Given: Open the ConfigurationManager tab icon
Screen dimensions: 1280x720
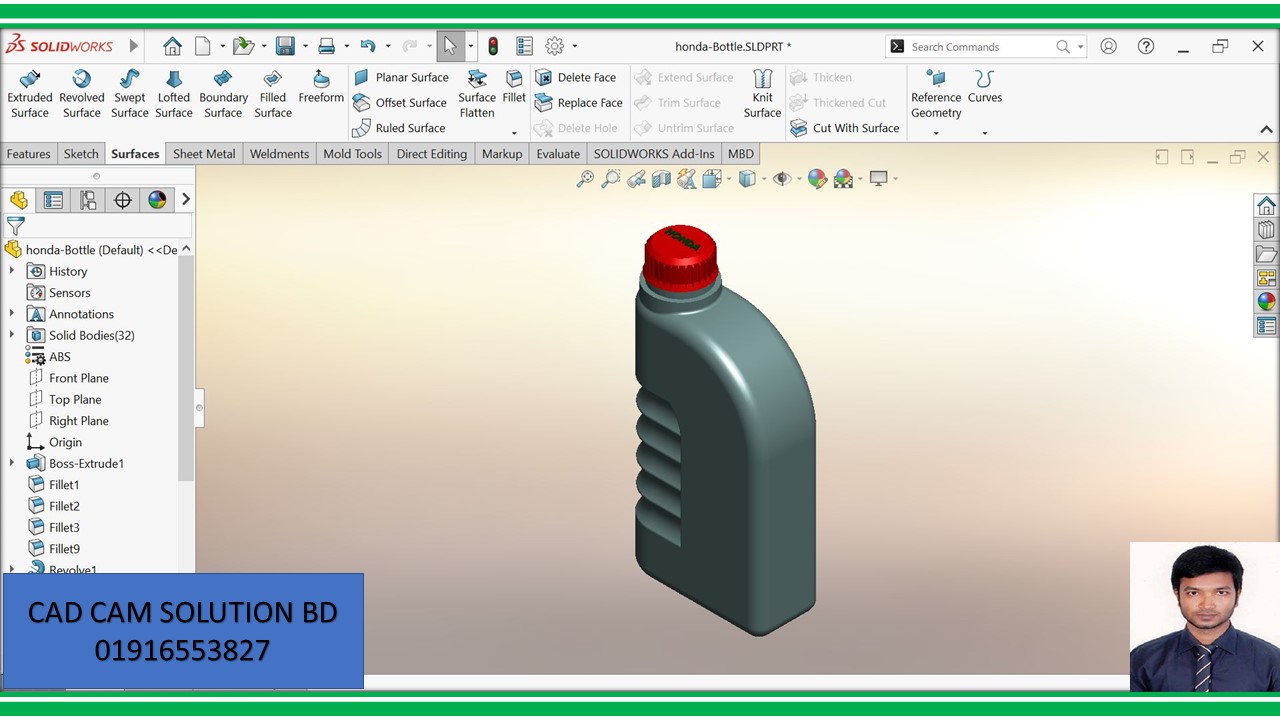Looking at the screenshot, I should (x=88, y=200).
